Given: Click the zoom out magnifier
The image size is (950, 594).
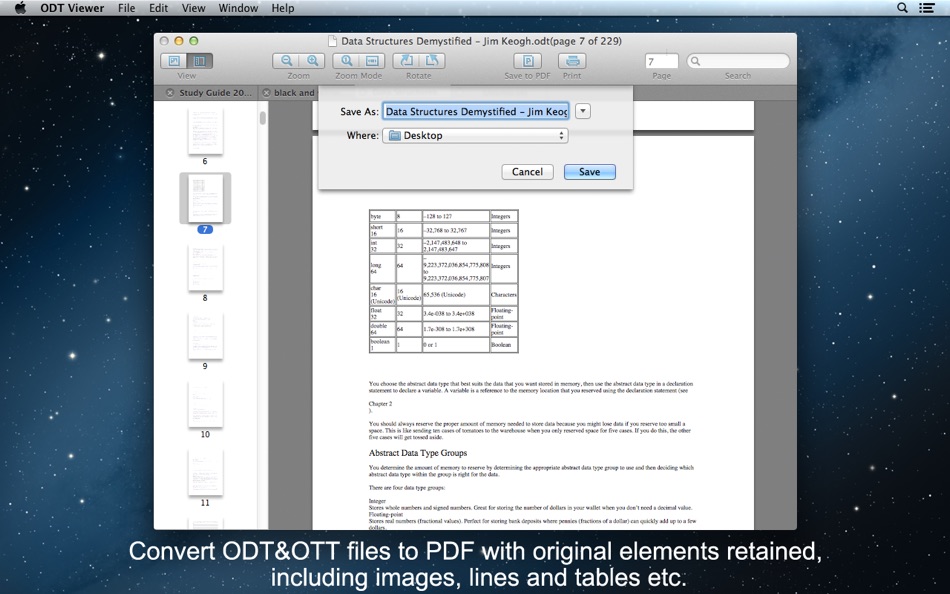Looking at the screenshot, I should click(286, 61).
